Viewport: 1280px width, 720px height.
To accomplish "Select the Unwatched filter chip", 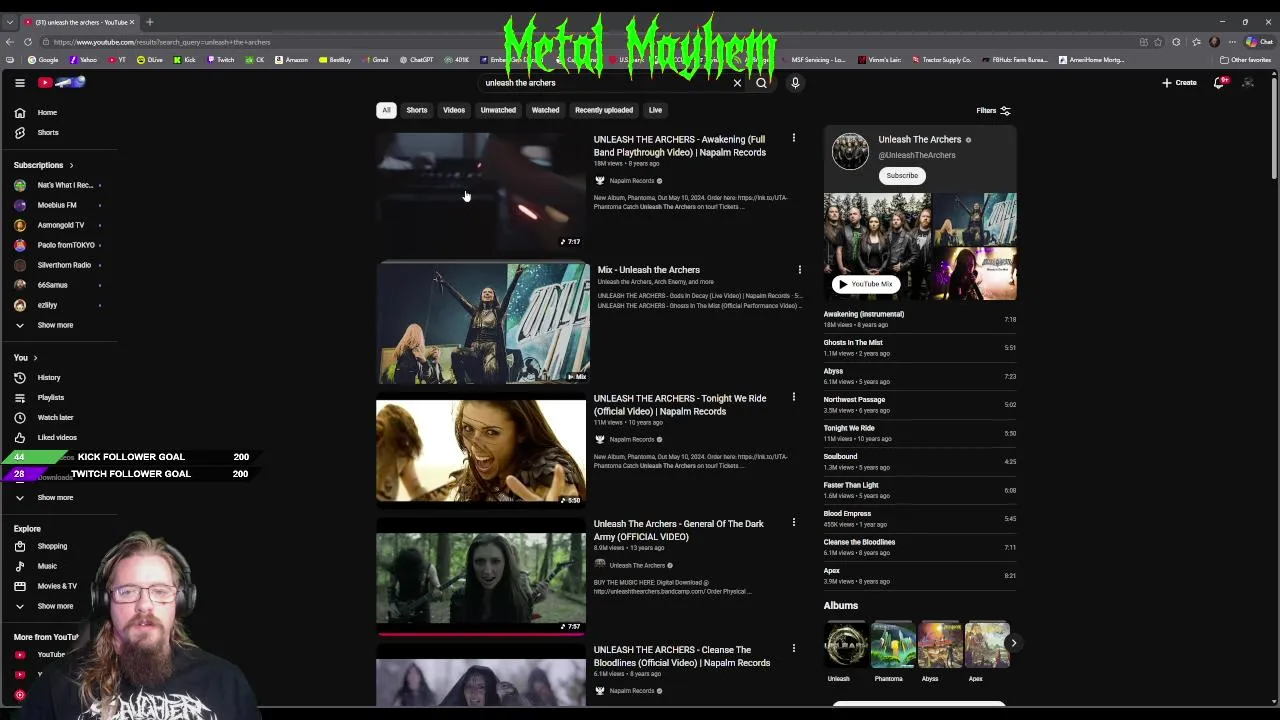I will click(498, 110).
